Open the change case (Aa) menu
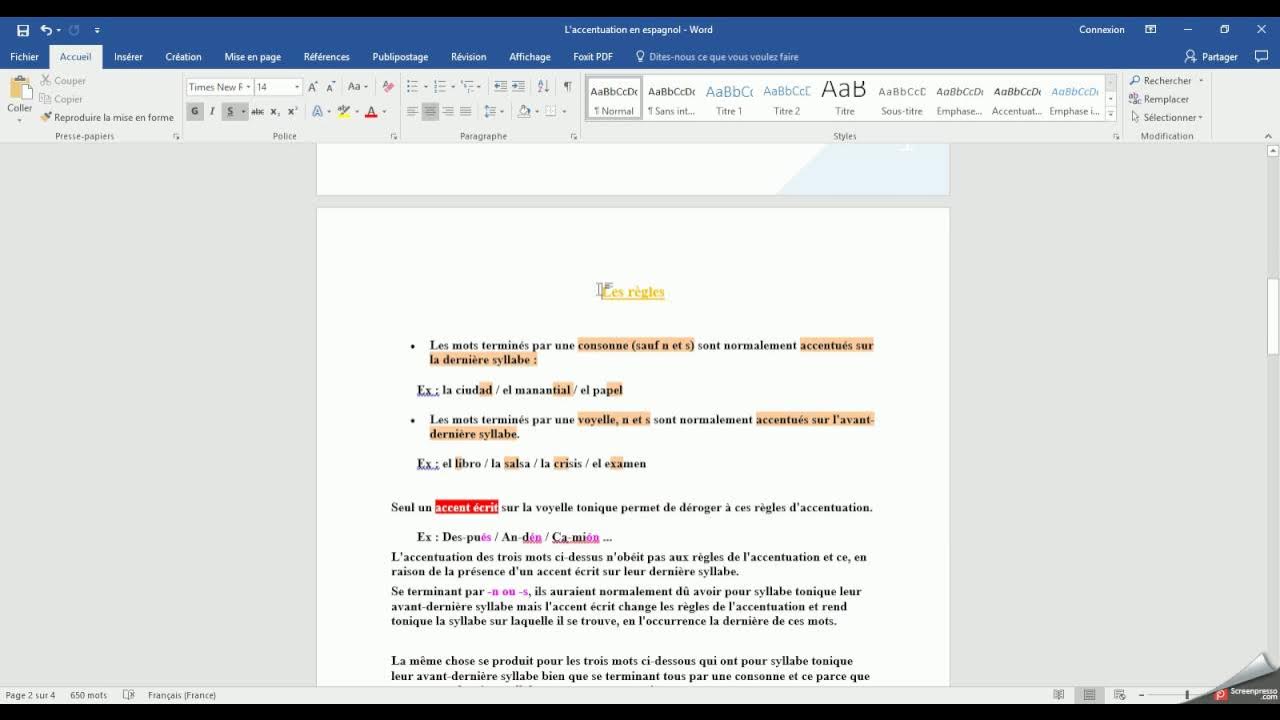The height and width of the screenshot is (720, 1280). pyautogui.click(x=357, y=87)
